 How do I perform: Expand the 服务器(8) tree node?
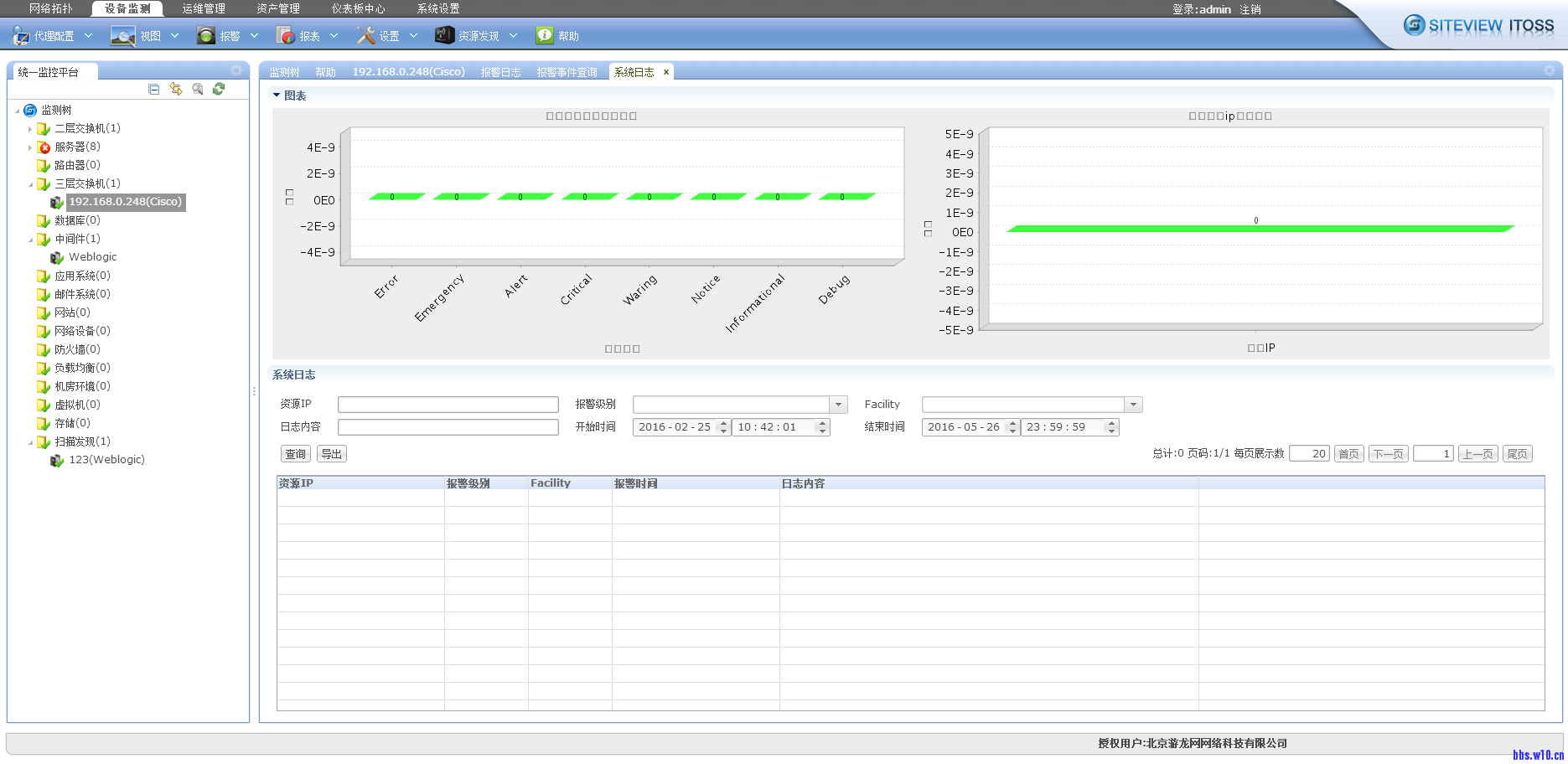pyautogui.click(x=30, y=147)
